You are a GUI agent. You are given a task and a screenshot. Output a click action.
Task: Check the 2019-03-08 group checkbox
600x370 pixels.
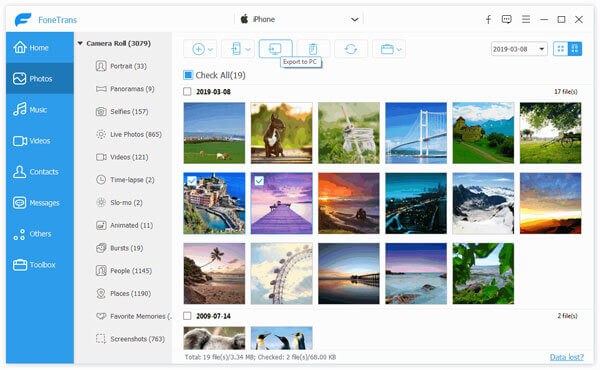click(x=187, y=91)
